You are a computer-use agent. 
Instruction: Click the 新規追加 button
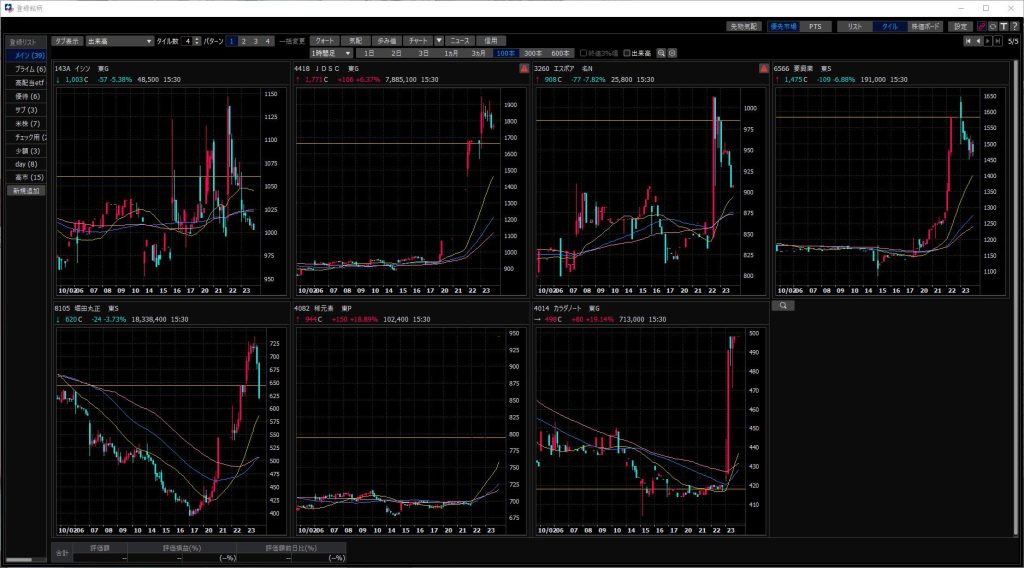(x=24, y=190)
